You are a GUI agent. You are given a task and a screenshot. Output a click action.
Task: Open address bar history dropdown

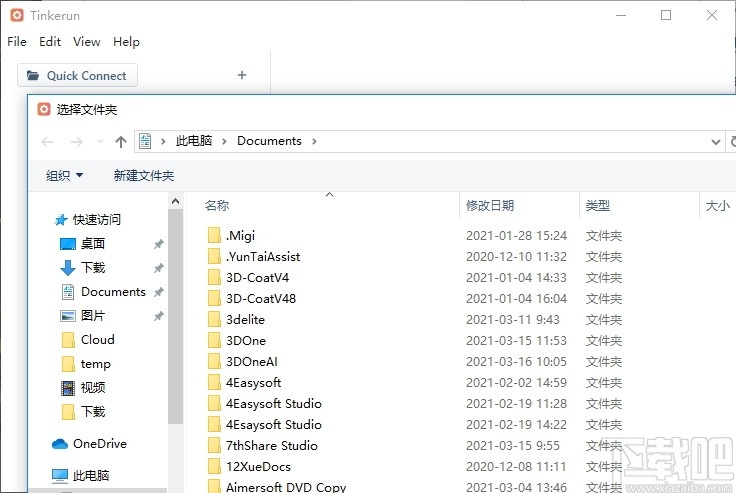(x=715, y=142)
